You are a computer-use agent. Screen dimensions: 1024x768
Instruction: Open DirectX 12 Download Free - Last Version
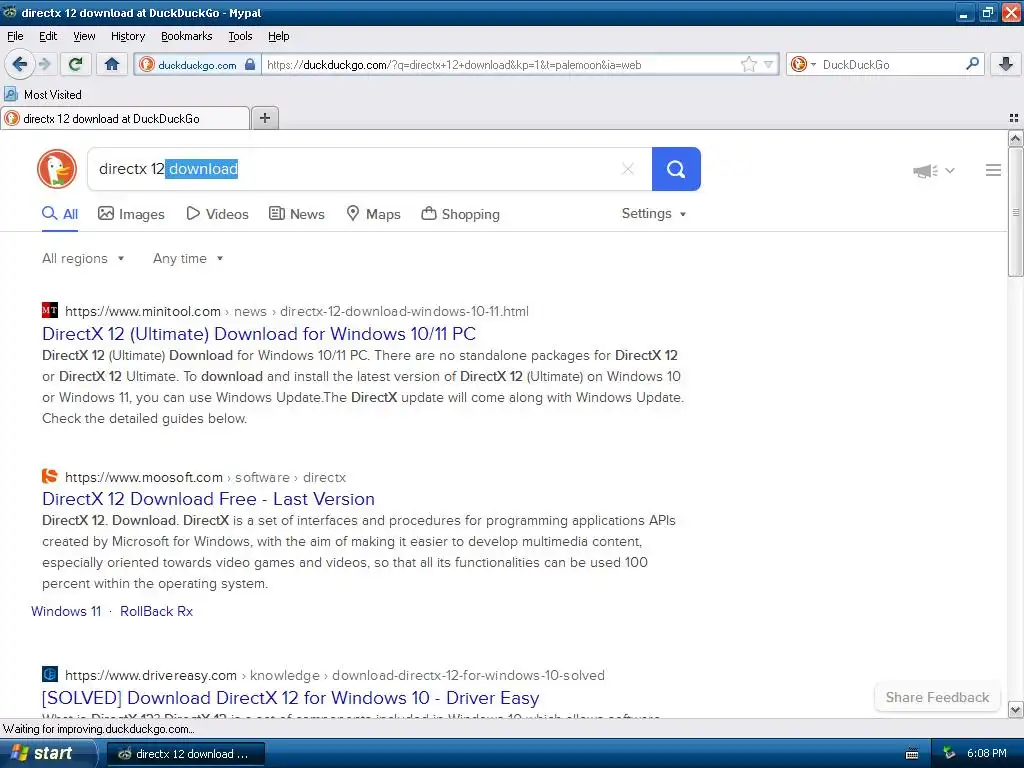pyautogui.click(x=208, y=499)
